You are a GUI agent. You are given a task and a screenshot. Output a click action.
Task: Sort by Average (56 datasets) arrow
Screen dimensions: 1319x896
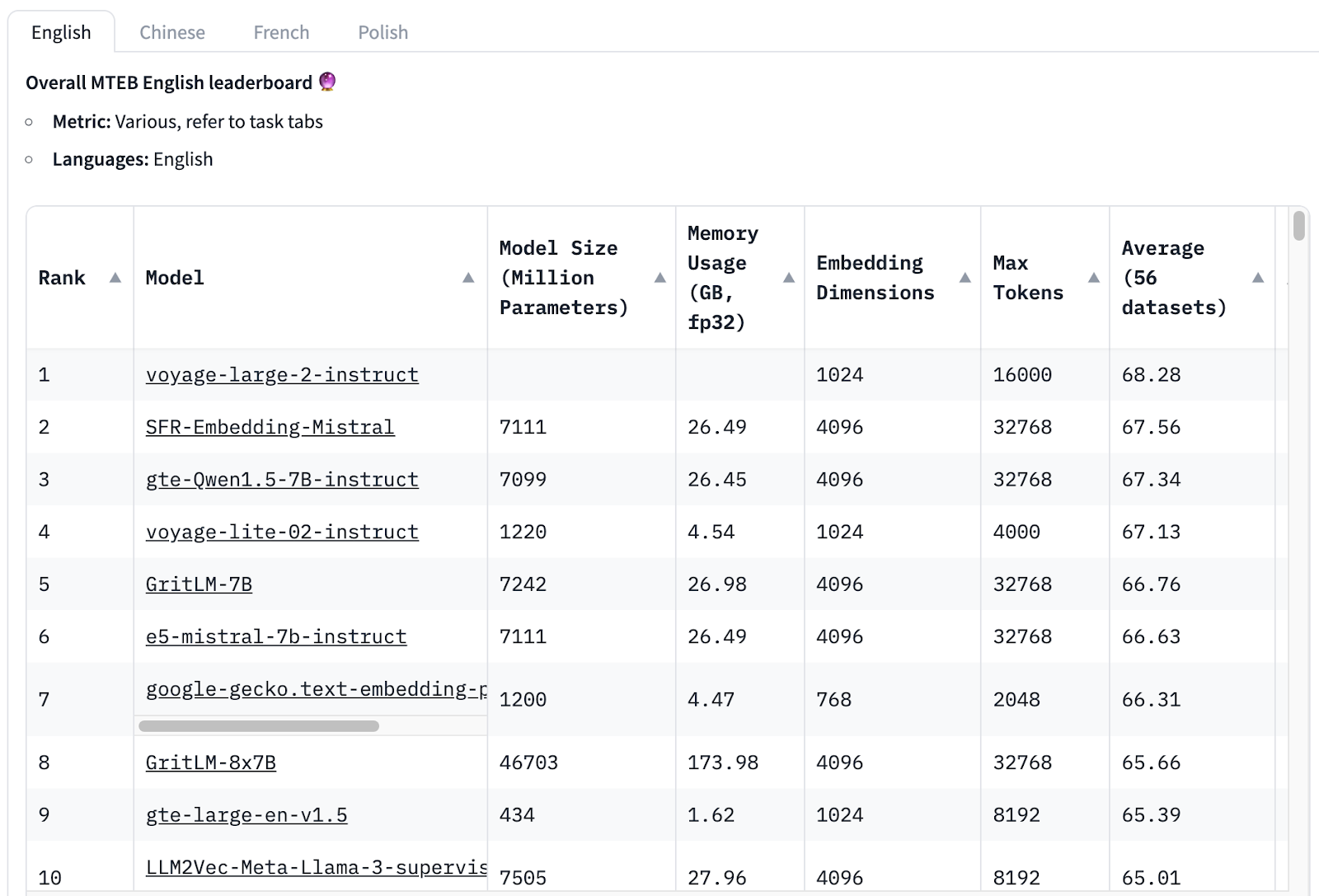click(1257, 278)
